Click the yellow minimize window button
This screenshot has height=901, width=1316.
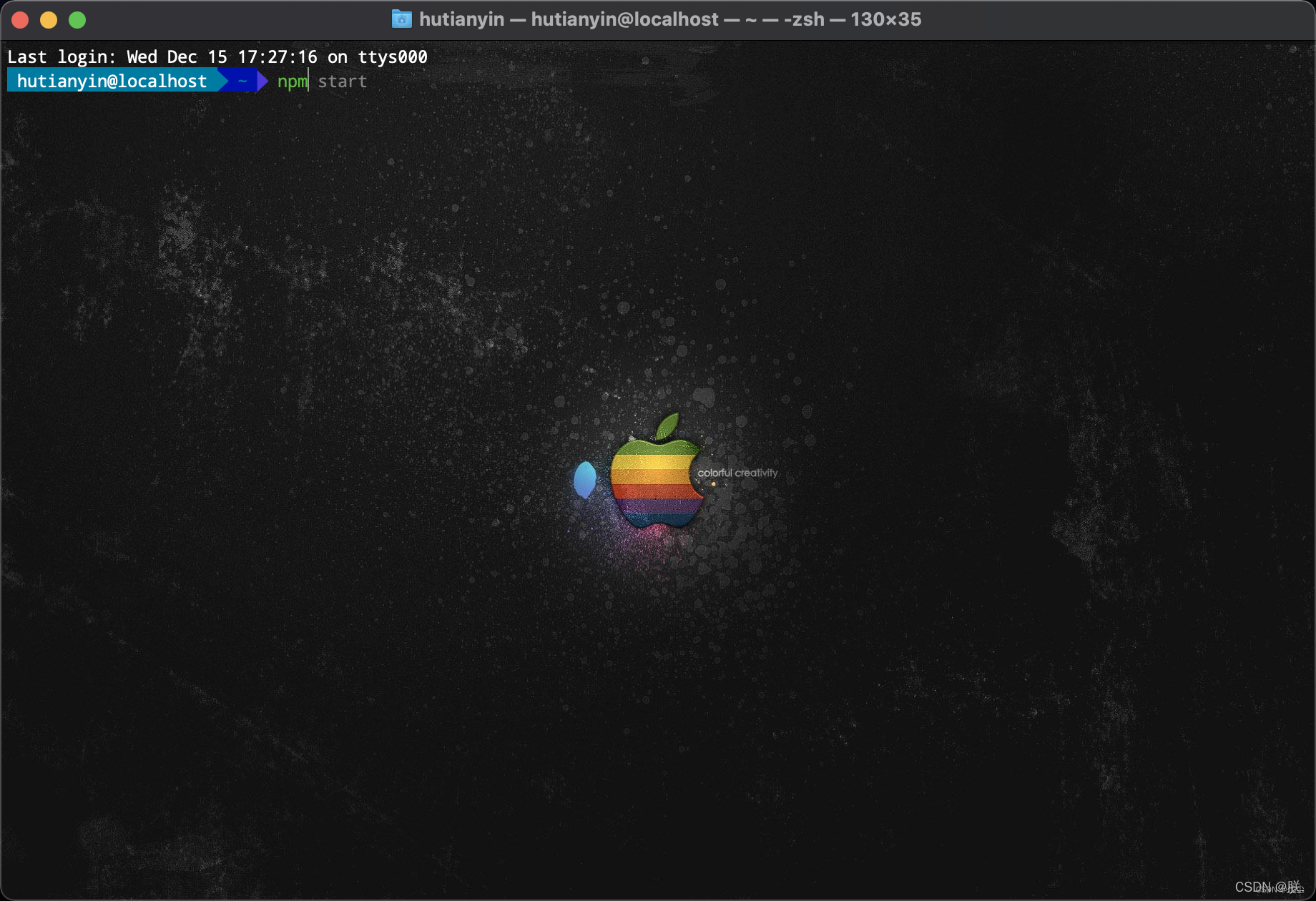click(49, 20)
